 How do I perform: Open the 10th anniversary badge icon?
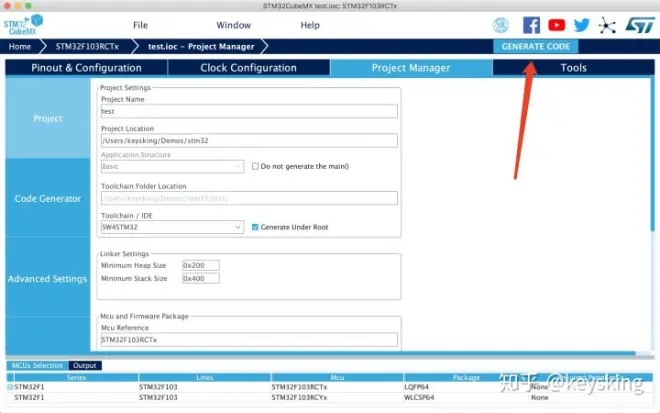tap(500, 25)
